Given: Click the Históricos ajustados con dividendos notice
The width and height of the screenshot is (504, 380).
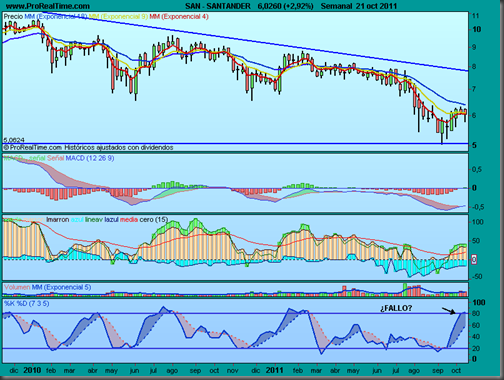Looking at the screenshot, I should (119, 147).
